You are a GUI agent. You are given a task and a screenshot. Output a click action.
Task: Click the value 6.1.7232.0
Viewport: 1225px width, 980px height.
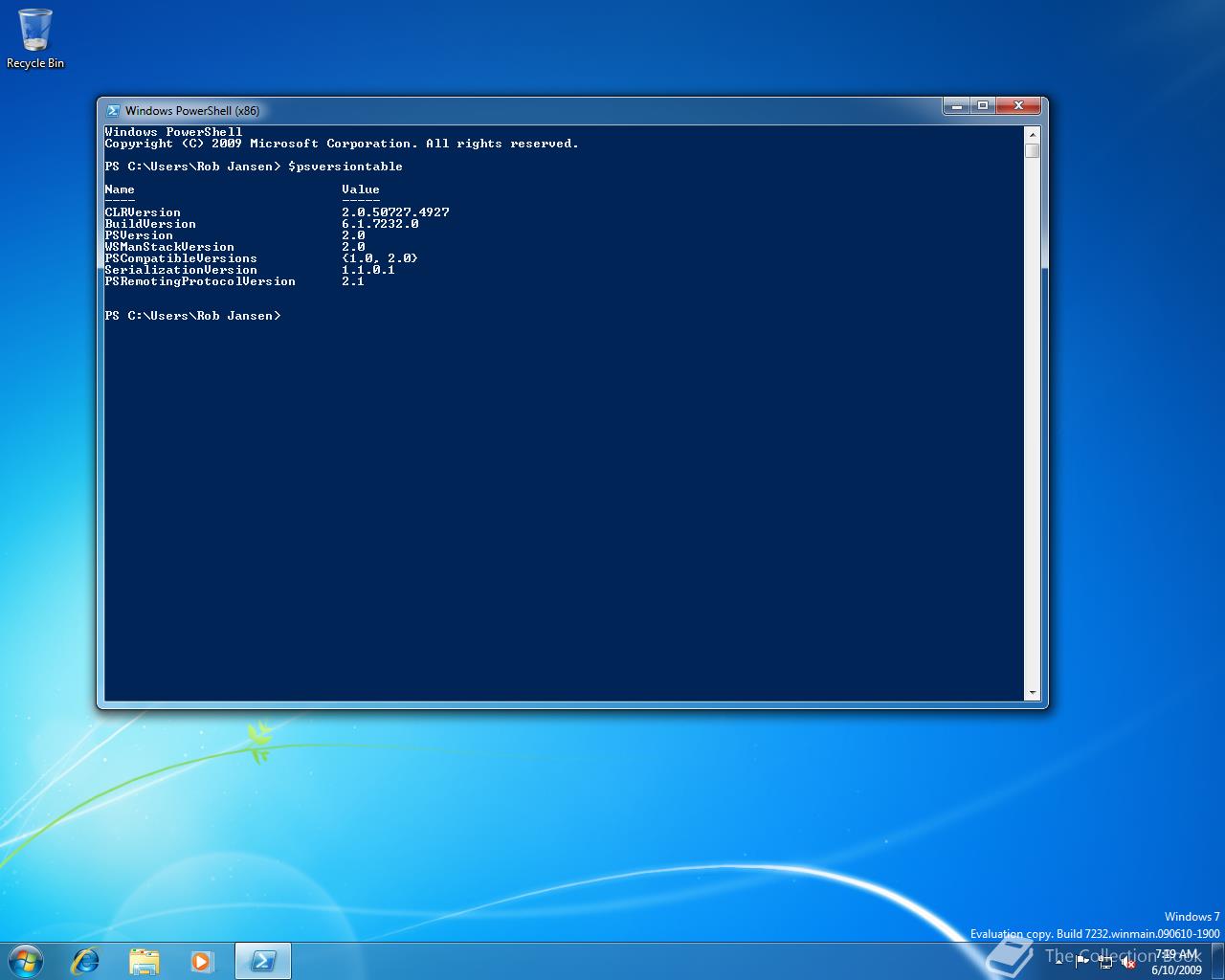coord(380,224)
